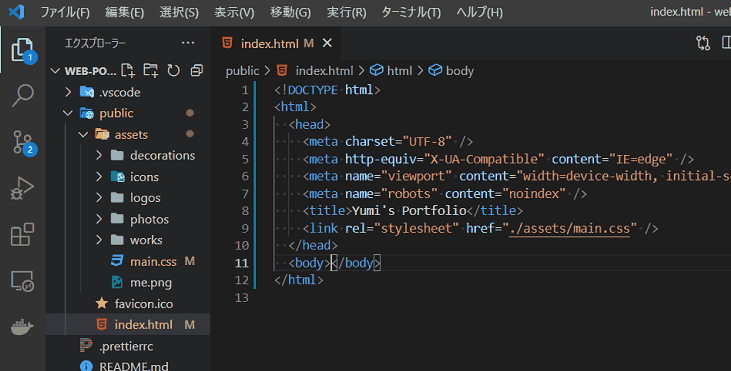Viewport: 731px width, 371px height.
Task: Open main.css in the file tree
Action: pyautogui.click(x=153, y=261)
